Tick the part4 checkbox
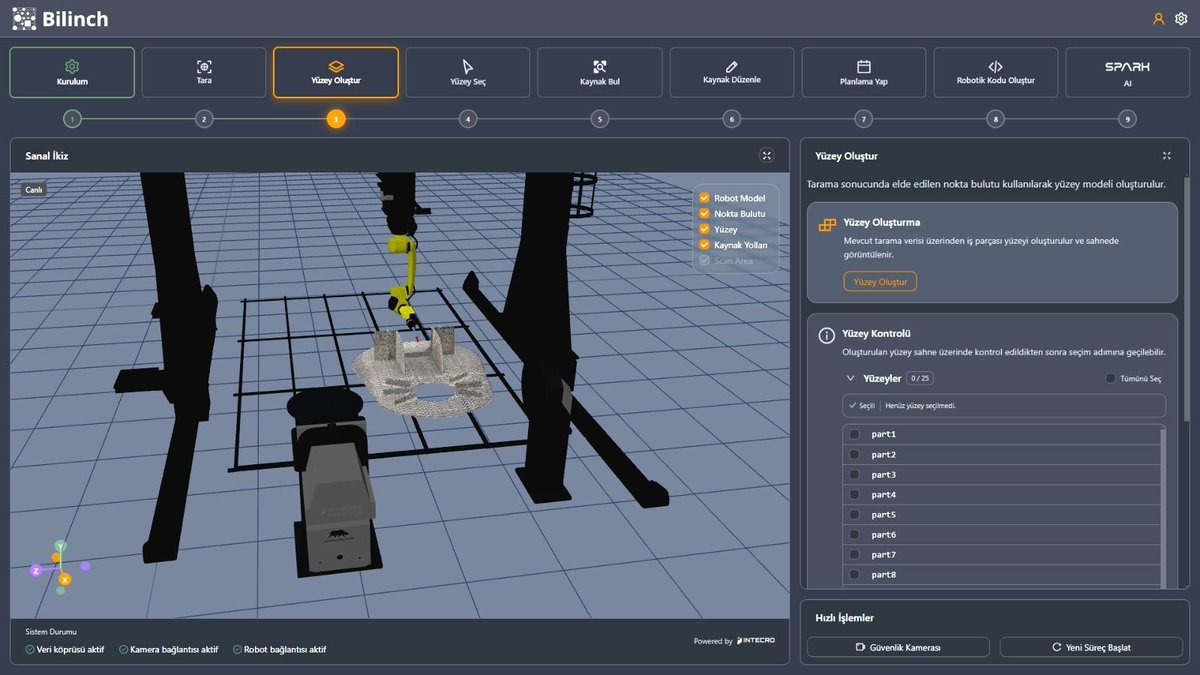The height and width of the screenshot is (675, 1200). (x=854, y=494)
